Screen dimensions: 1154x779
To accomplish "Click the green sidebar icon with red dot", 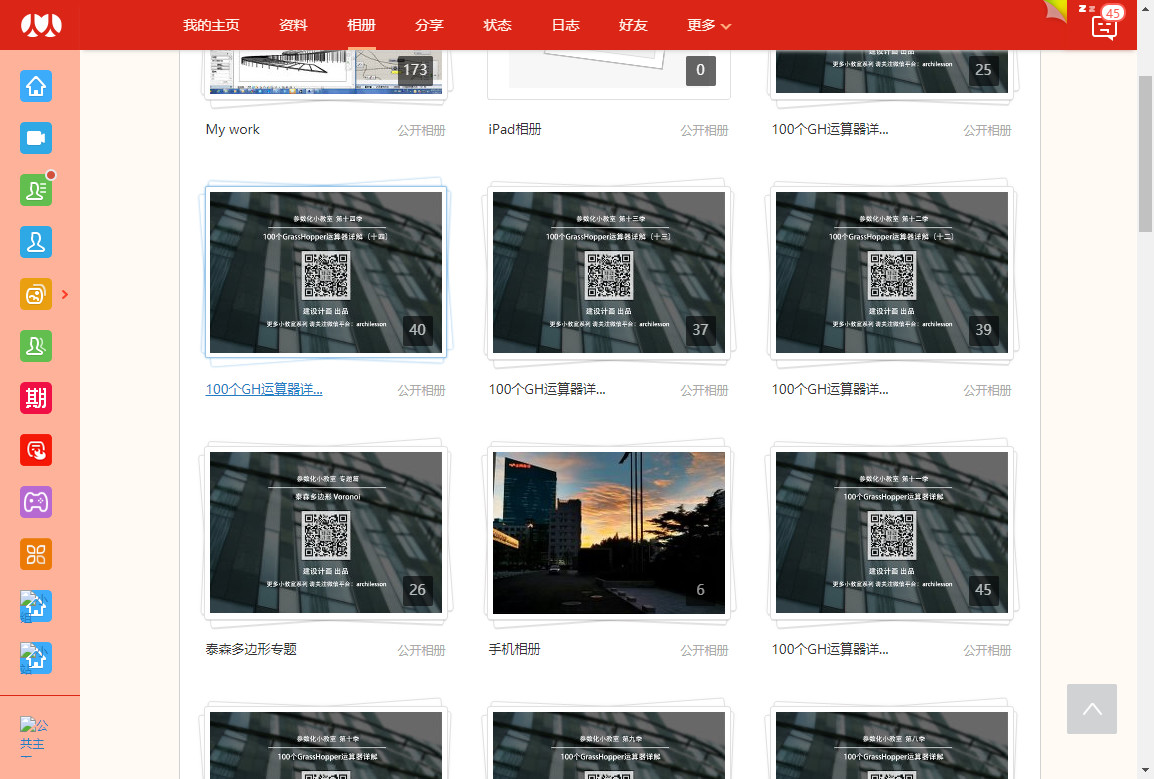I will tap(36, 190).
